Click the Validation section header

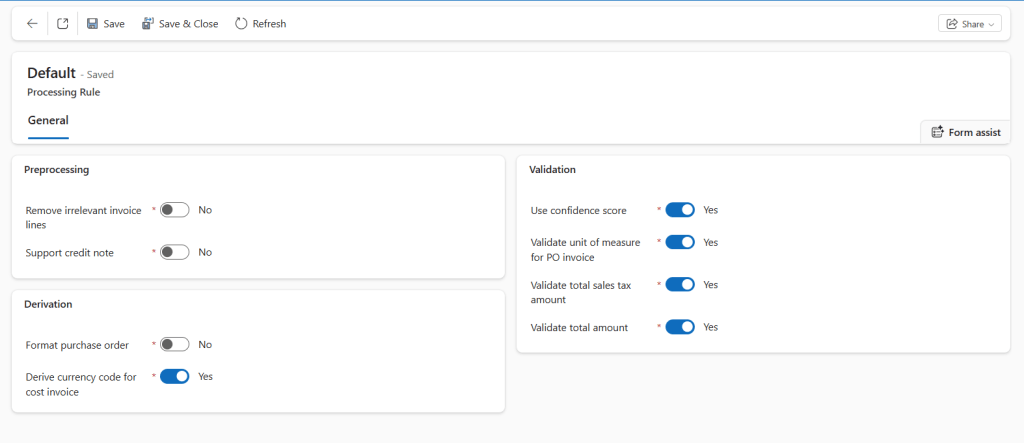click(552, 170)
